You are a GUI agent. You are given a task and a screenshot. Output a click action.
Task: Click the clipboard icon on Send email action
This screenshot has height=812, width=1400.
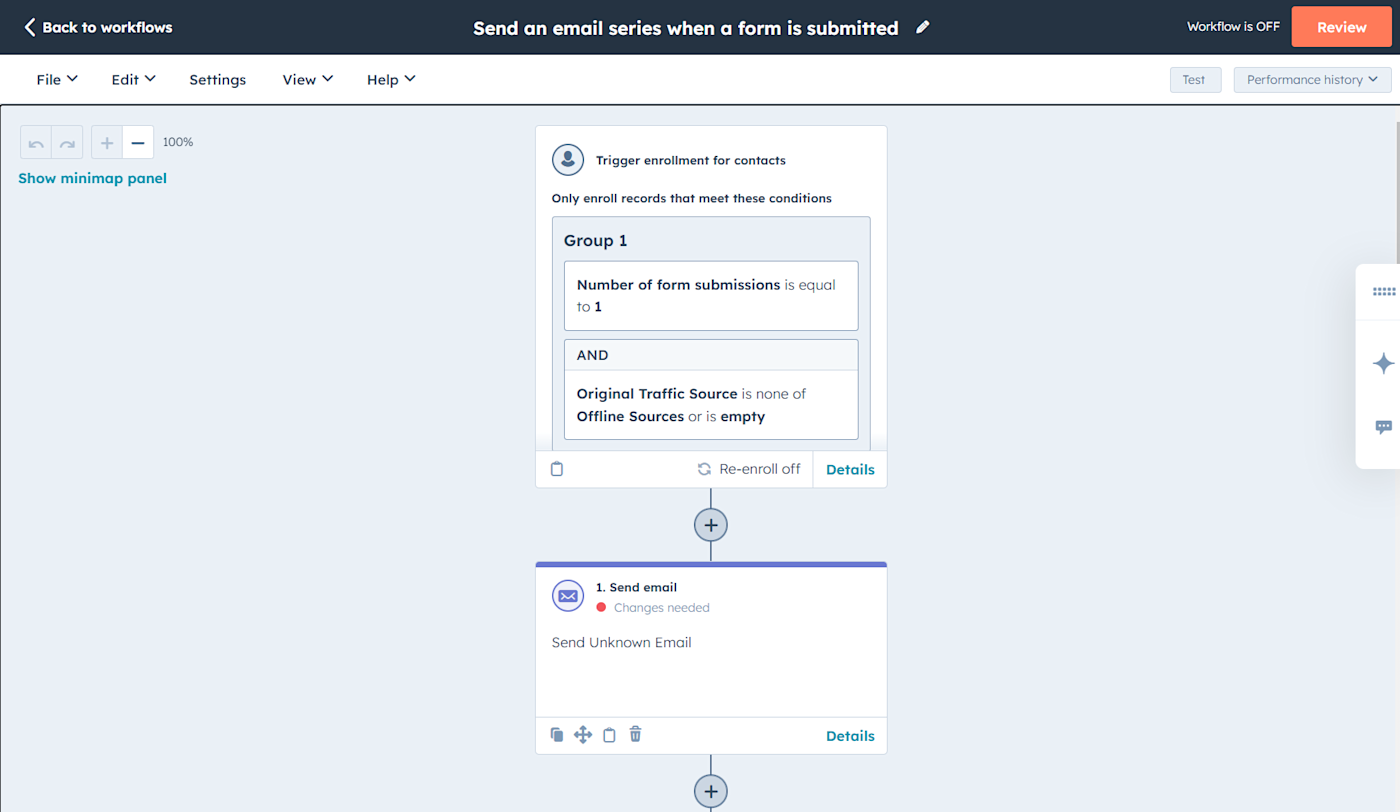(x=609, y=735)
